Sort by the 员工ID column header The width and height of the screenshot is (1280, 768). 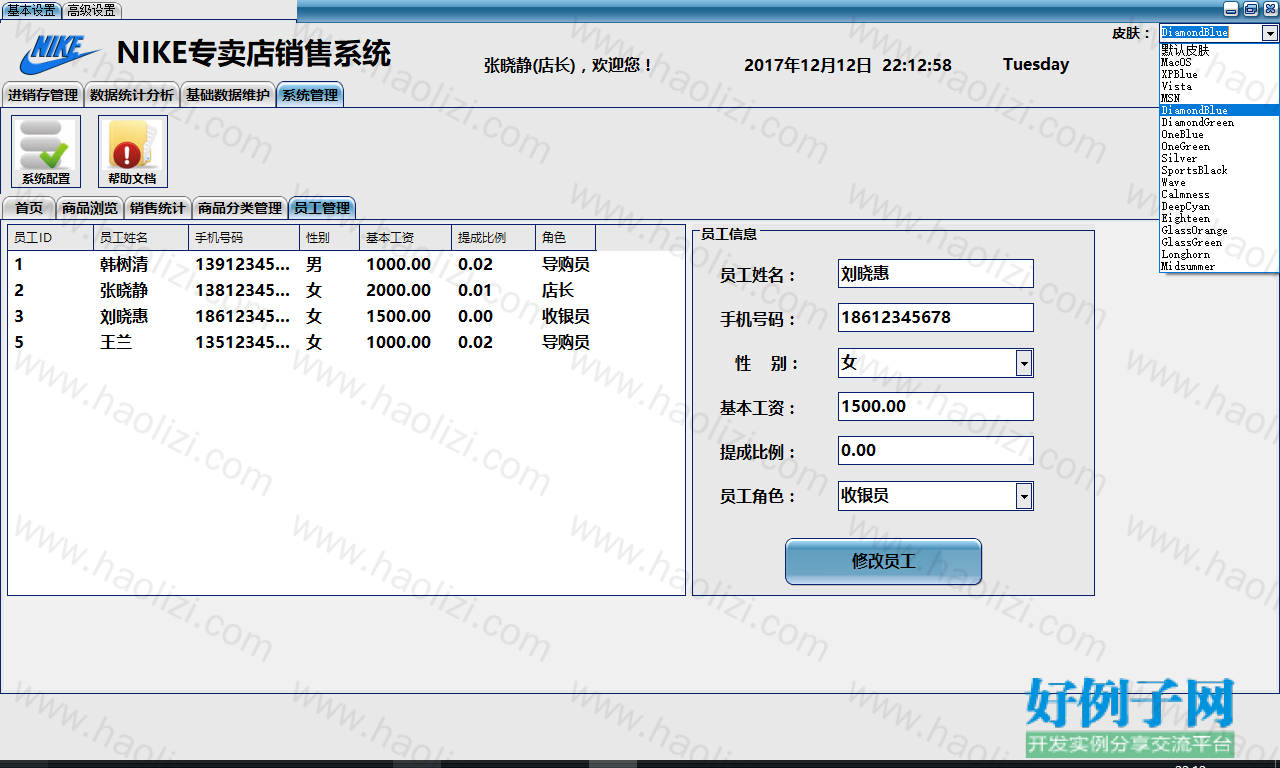(51, 238)
